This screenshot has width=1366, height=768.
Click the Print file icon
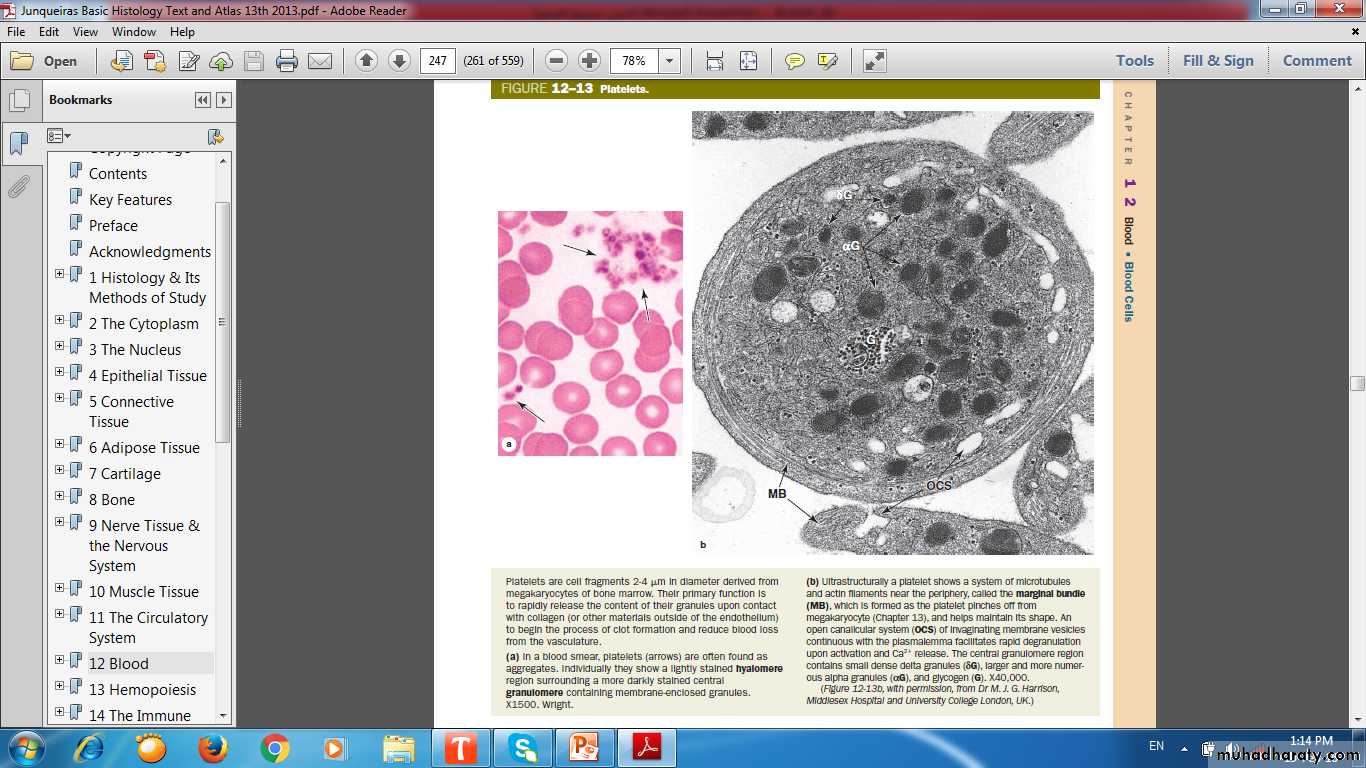tap(287, 61)
